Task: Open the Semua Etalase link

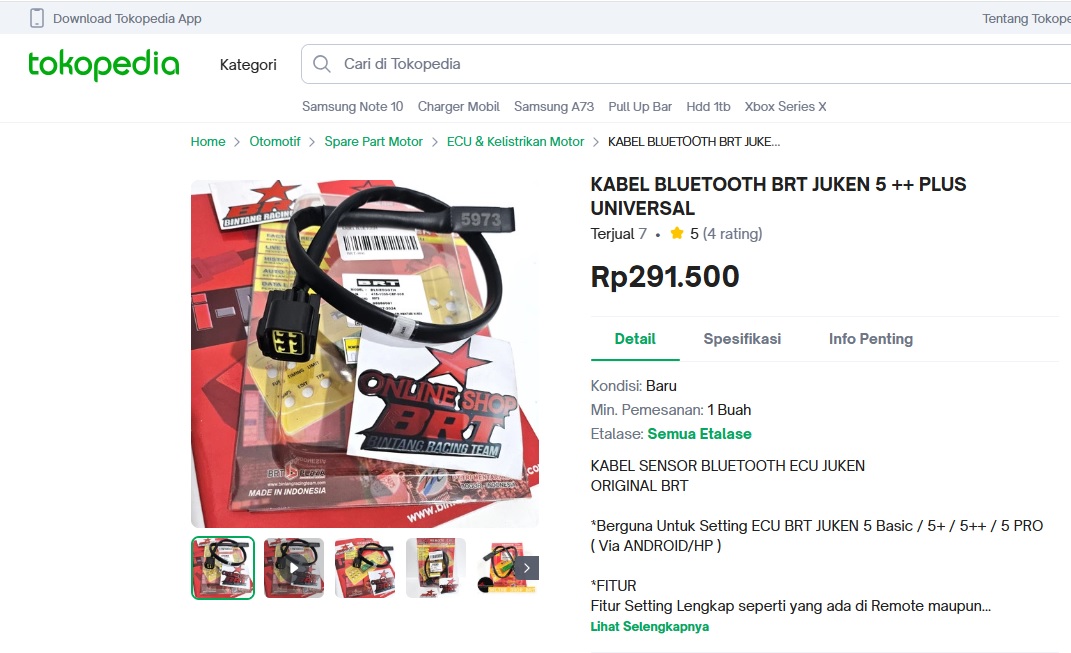Action: pyautogui.click(x=699, y=434)
